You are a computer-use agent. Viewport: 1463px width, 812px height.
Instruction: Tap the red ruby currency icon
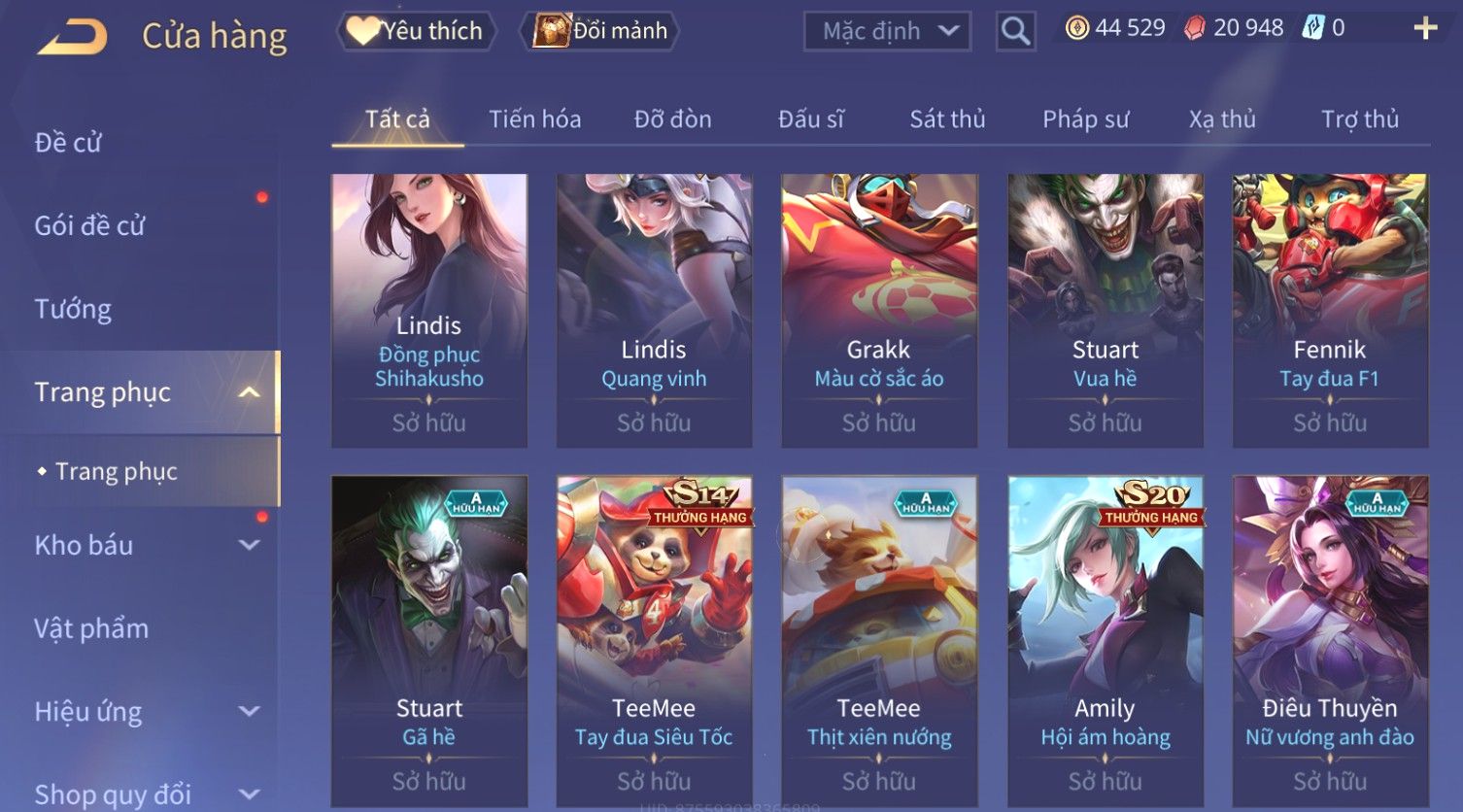(1194, 28)
